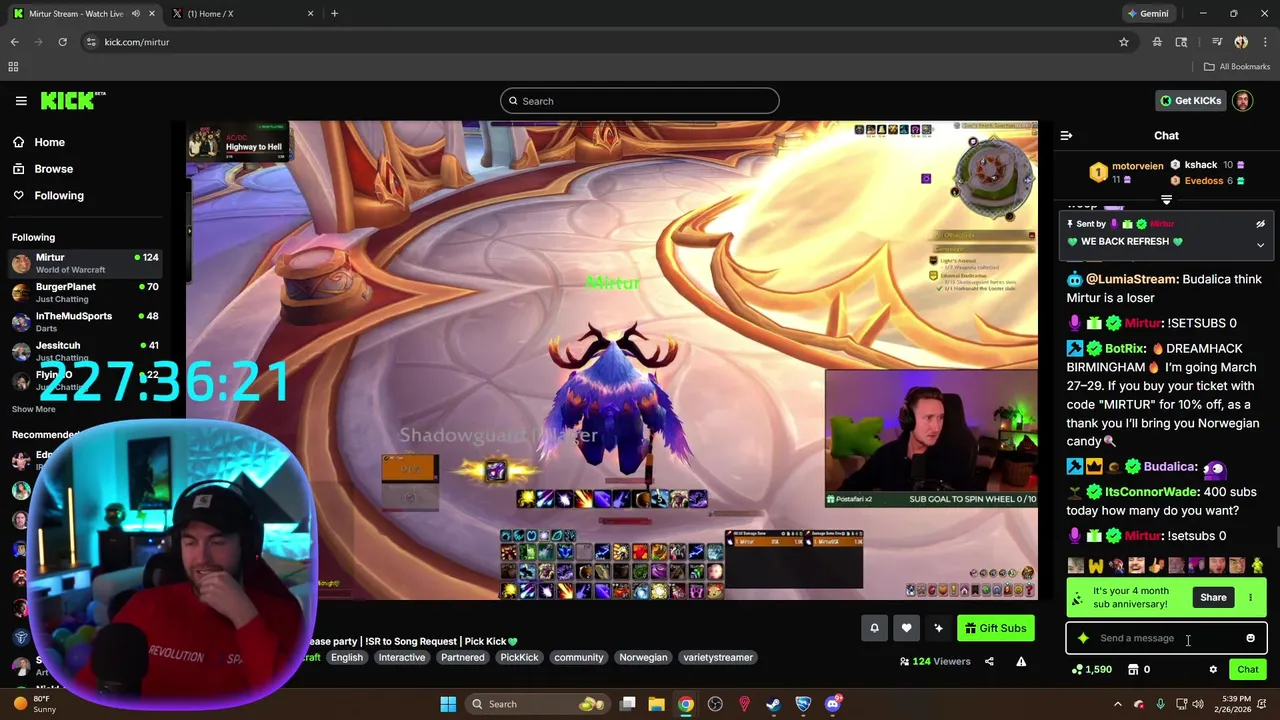1280x720 pixels.
Task: Focus the Kick Search box
Action: [640, 101]
